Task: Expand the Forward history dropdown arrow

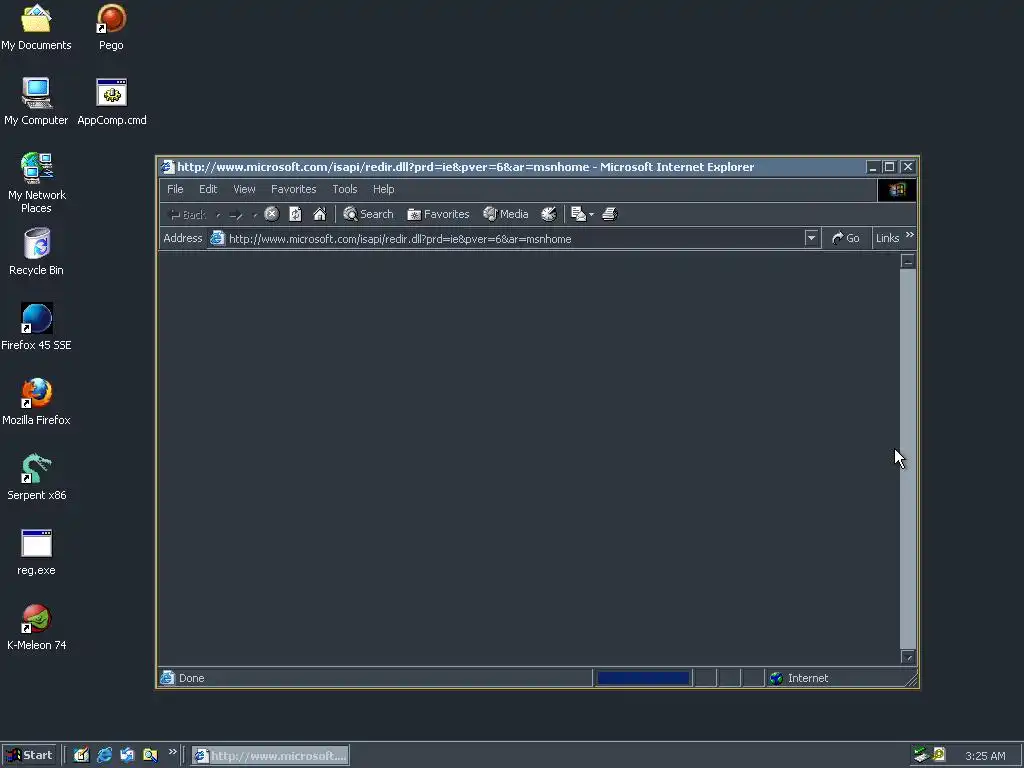Action: (255, 215)
